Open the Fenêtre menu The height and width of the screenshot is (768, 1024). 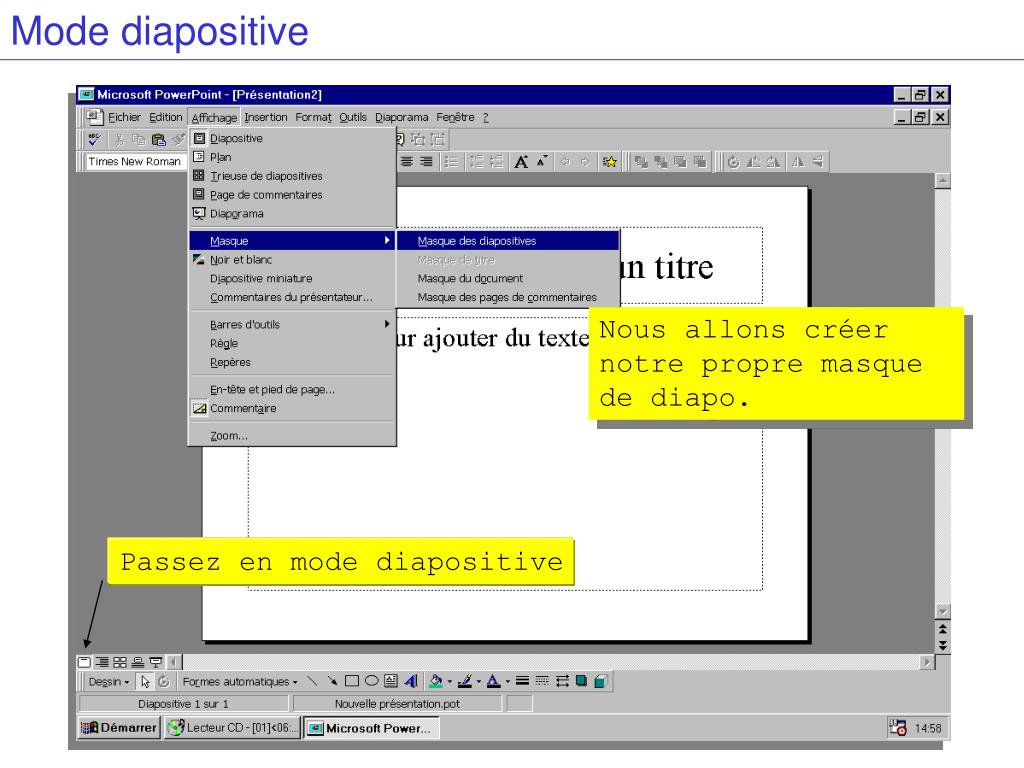click(455, 118)
